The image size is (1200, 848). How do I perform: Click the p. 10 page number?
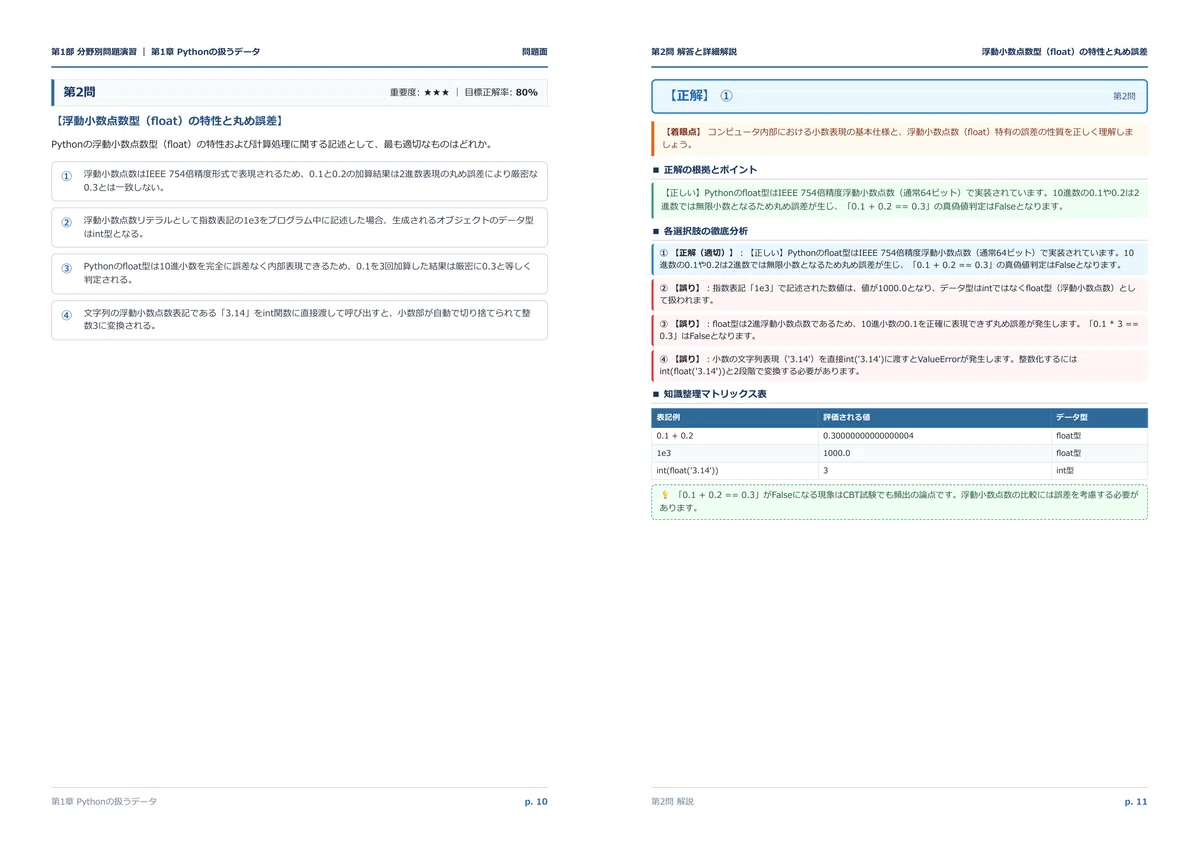536,801
